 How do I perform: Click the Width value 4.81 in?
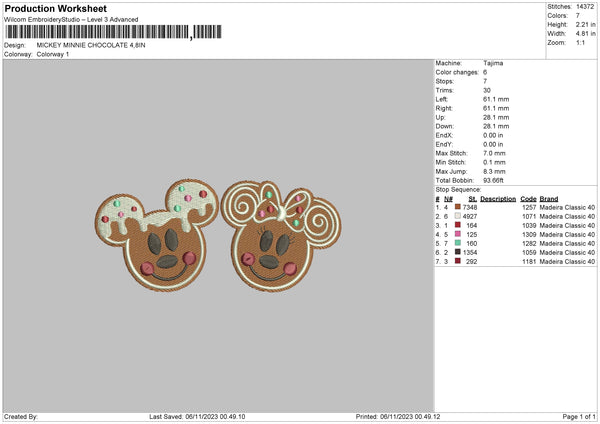pyautogui.click(x=585, y=34)
